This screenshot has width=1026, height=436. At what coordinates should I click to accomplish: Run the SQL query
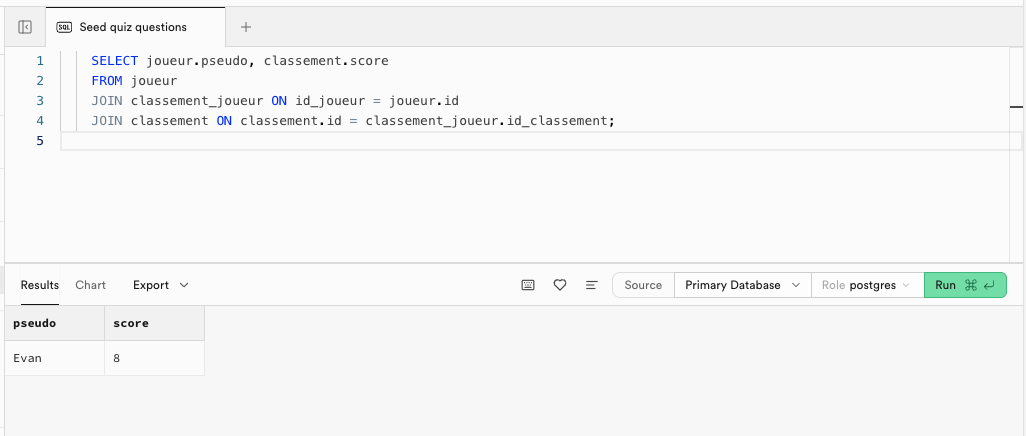coord(964,285)
